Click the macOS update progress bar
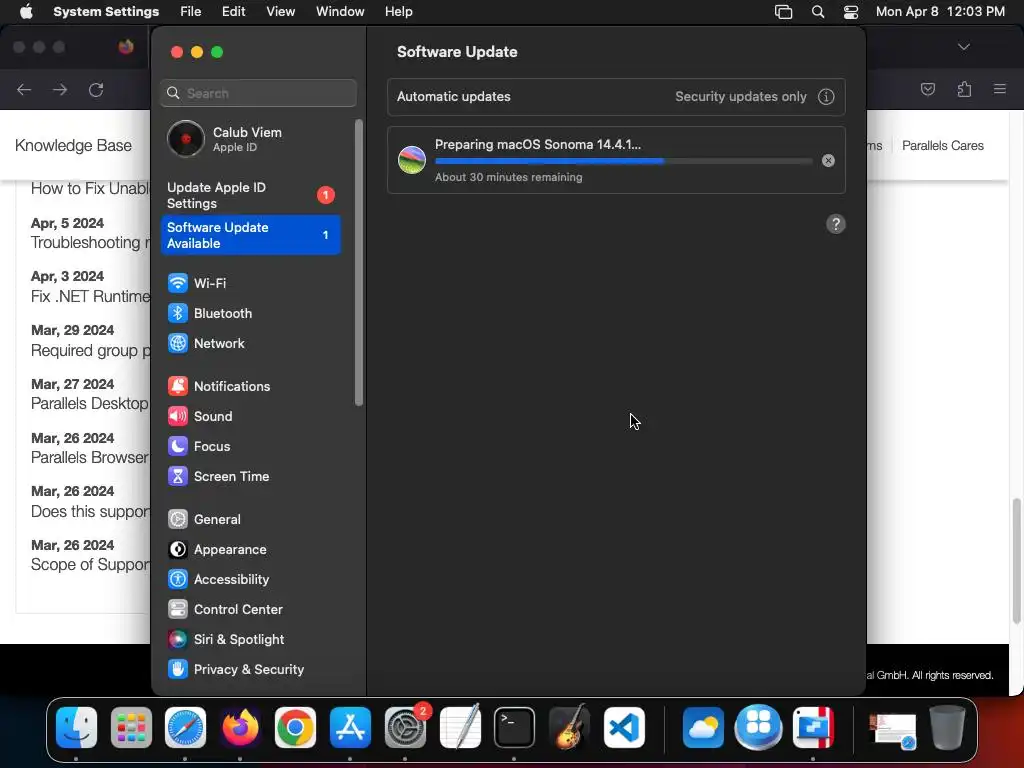The width and height of the screenshot is (1024, 768). click(624, 161)
